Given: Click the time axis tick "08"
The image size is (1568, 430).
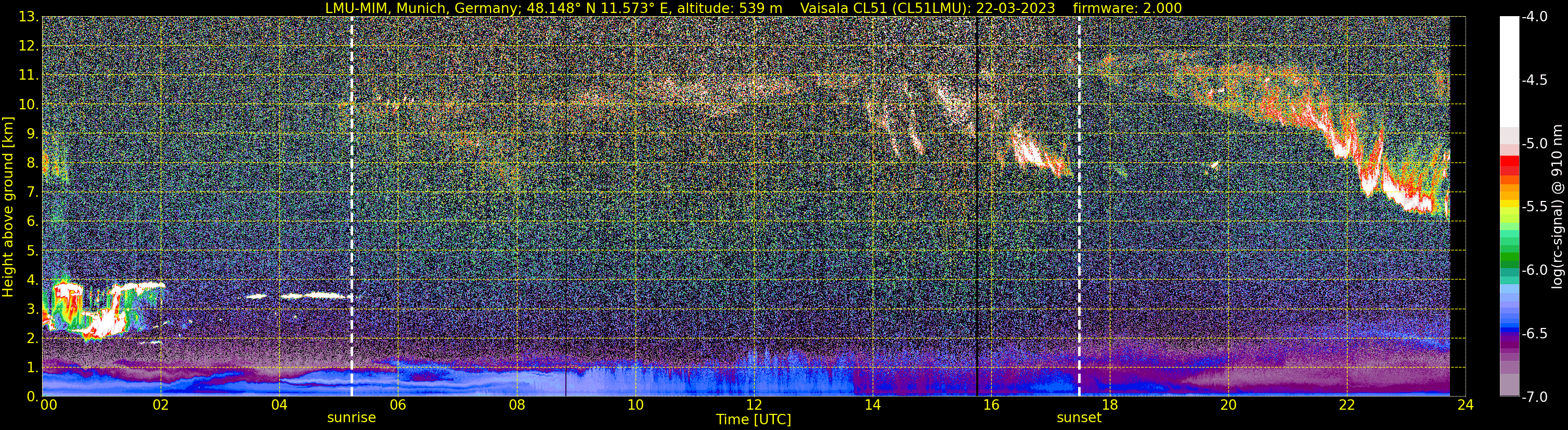Looking at the screenshot, I should [516, 406].
